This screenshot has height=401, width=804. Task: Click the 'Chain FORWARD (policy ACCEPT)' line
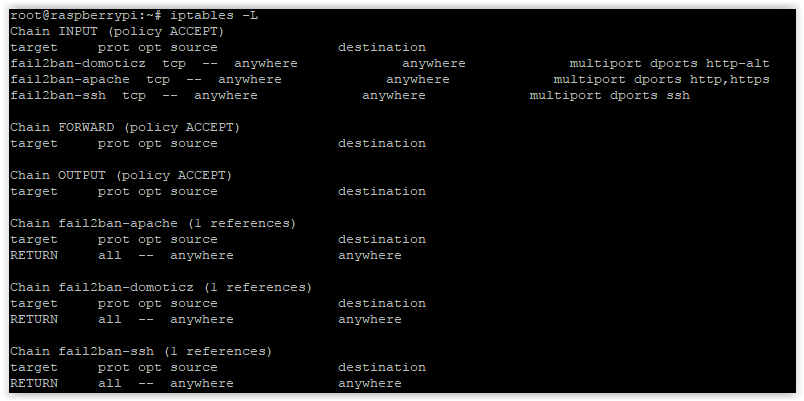click(x=125, y=127)
